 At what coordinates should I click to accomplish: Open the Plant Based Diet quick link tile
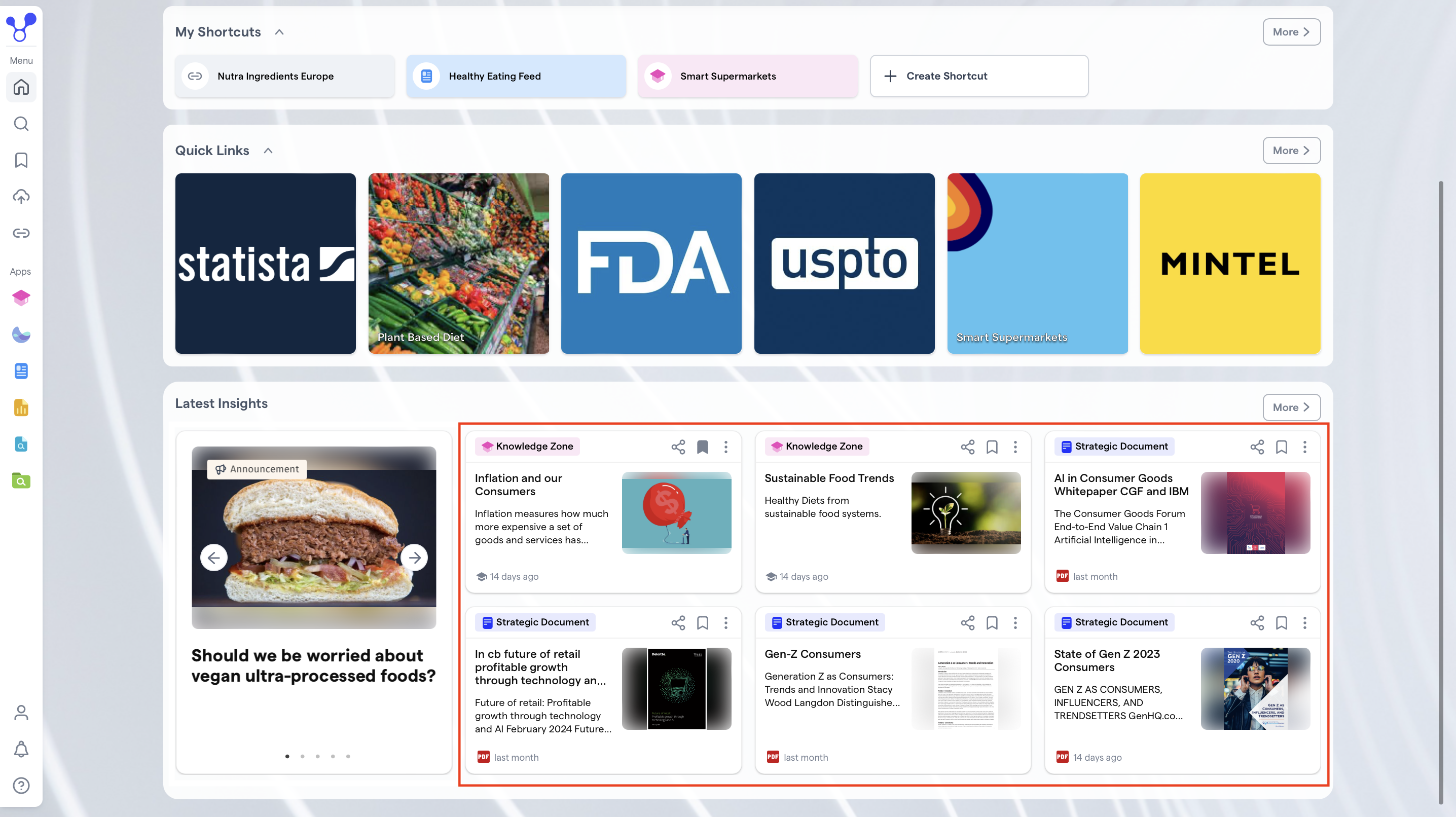pyautogui.click(x=458, y=263)
